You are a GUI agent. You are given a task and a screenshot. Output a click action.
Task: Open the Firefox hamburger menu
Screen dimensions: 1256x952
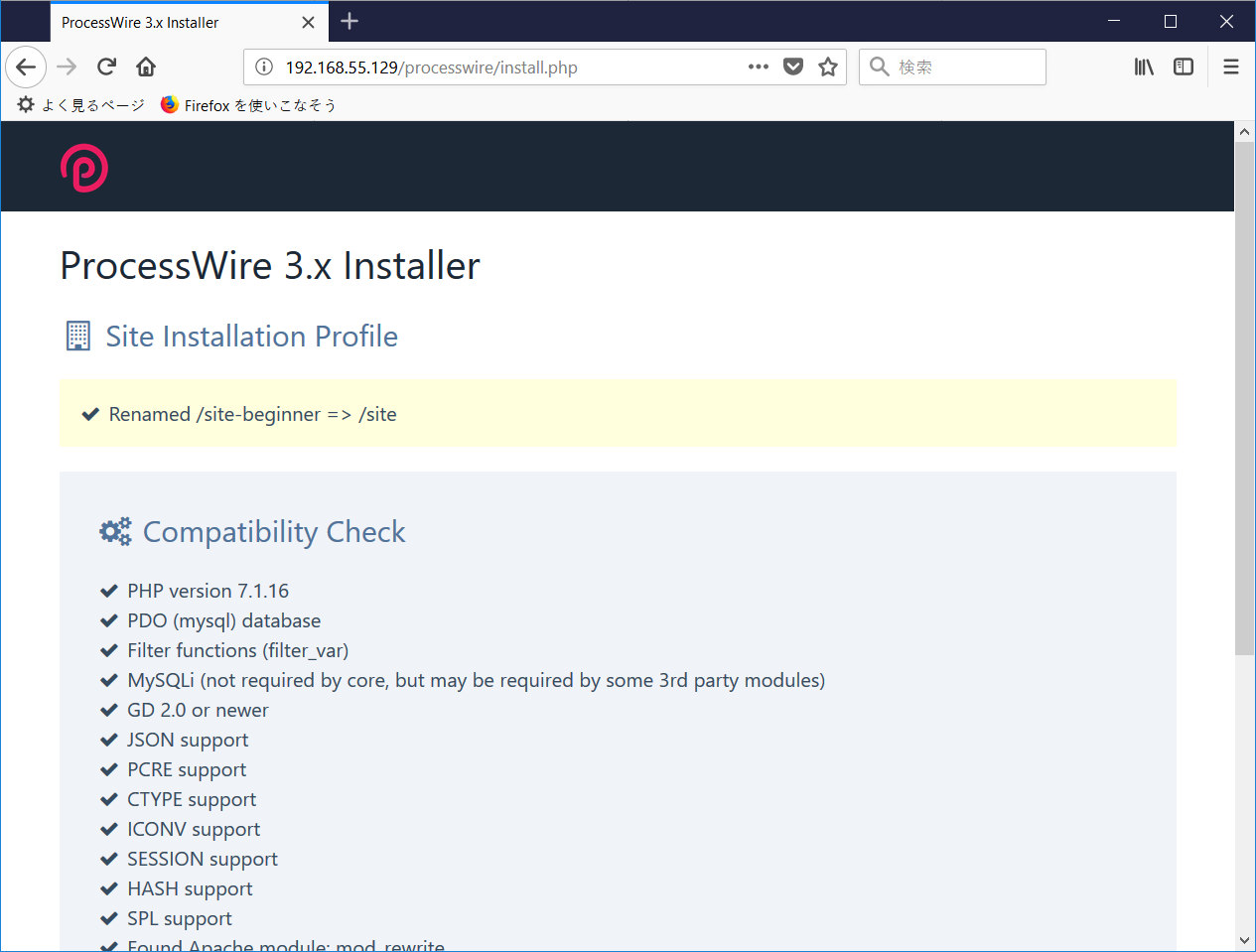pos(1230,67)
